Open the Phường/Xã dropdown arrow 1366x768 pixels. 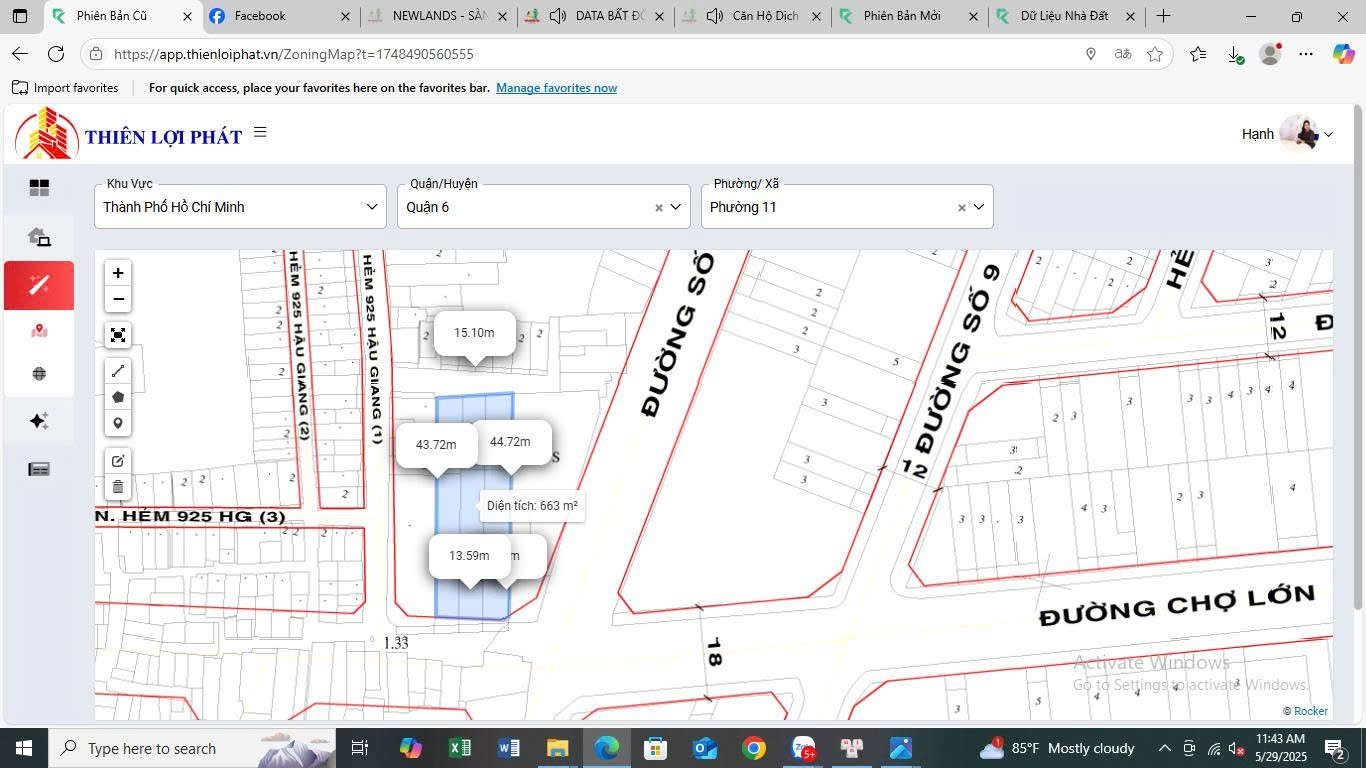coord(979,207)
